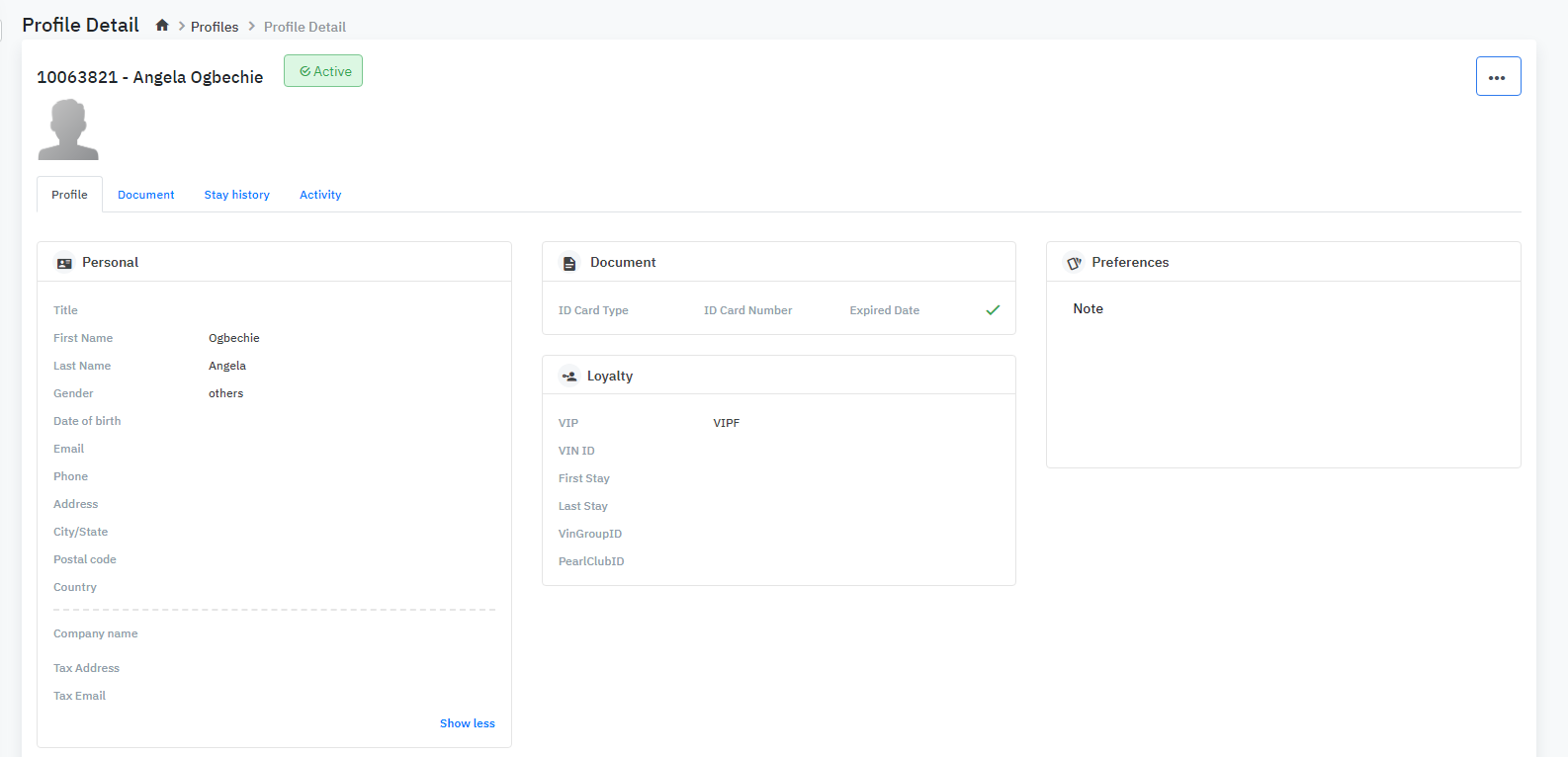Click the green Active status badge

pyautogui.click(x=323, y=71)
